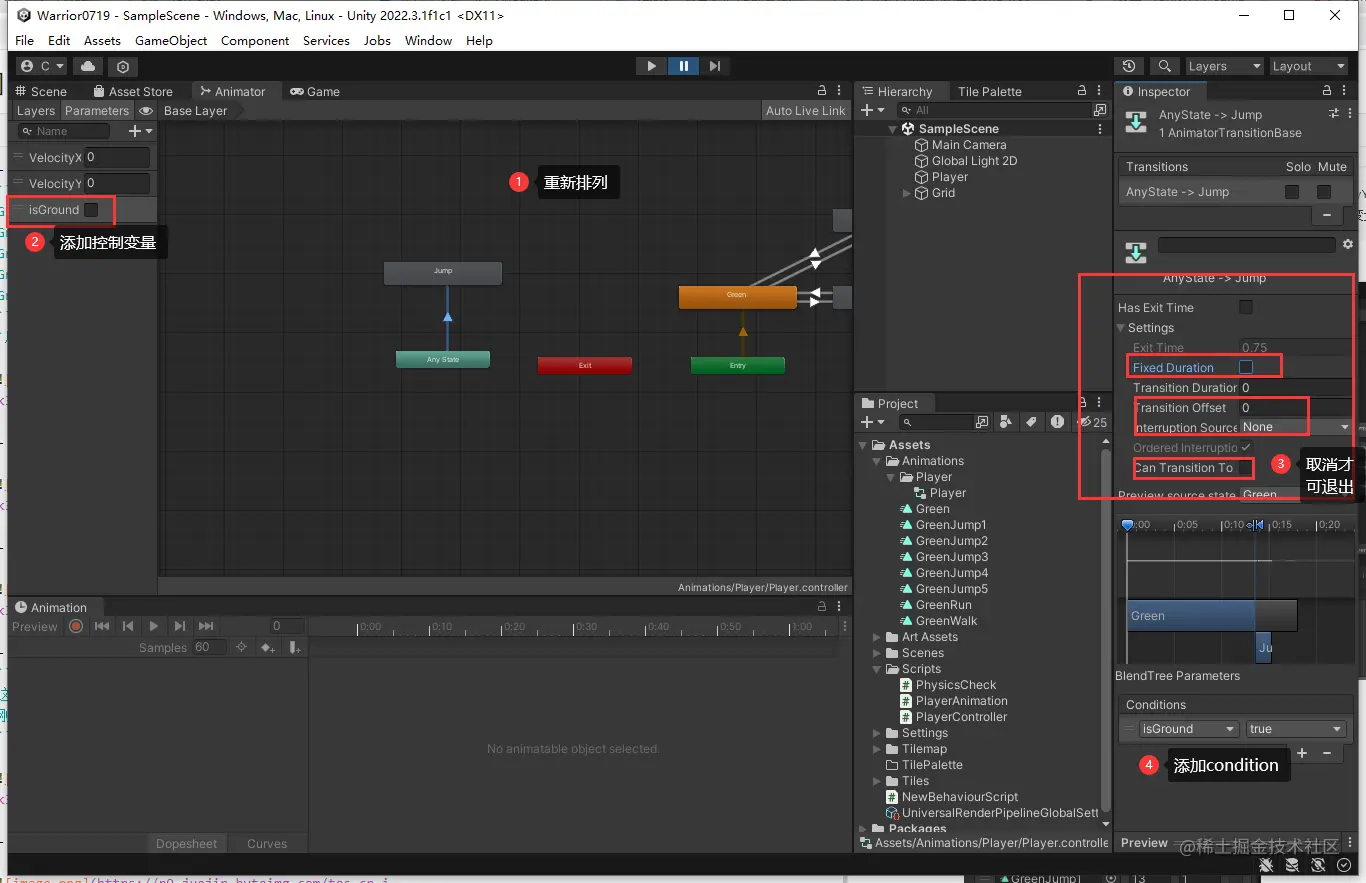
Task: Open the Interruption Source dropdown
Action: point(1296,427)
